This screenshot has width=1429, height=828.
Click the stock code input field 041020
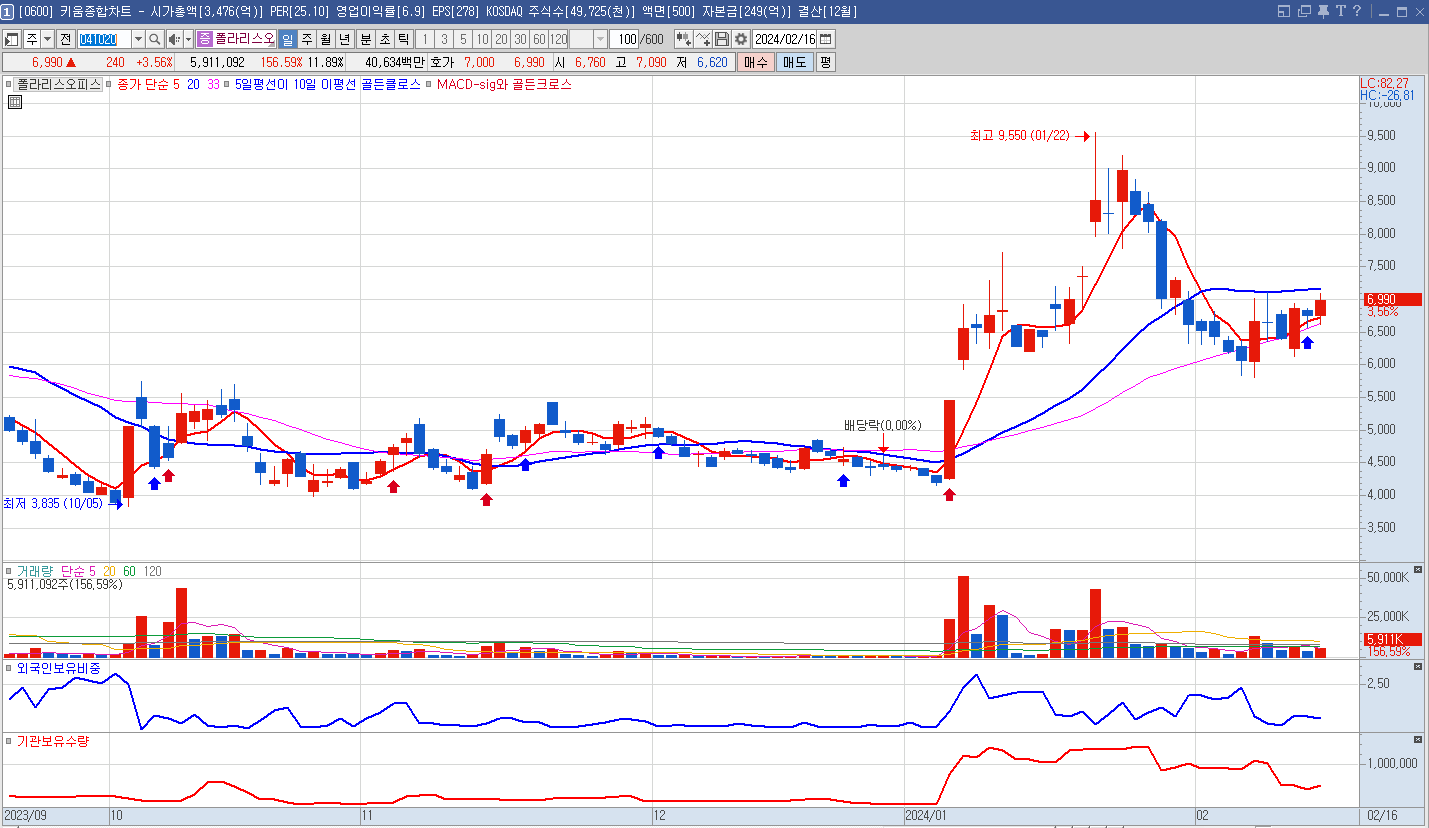(104, 39)
